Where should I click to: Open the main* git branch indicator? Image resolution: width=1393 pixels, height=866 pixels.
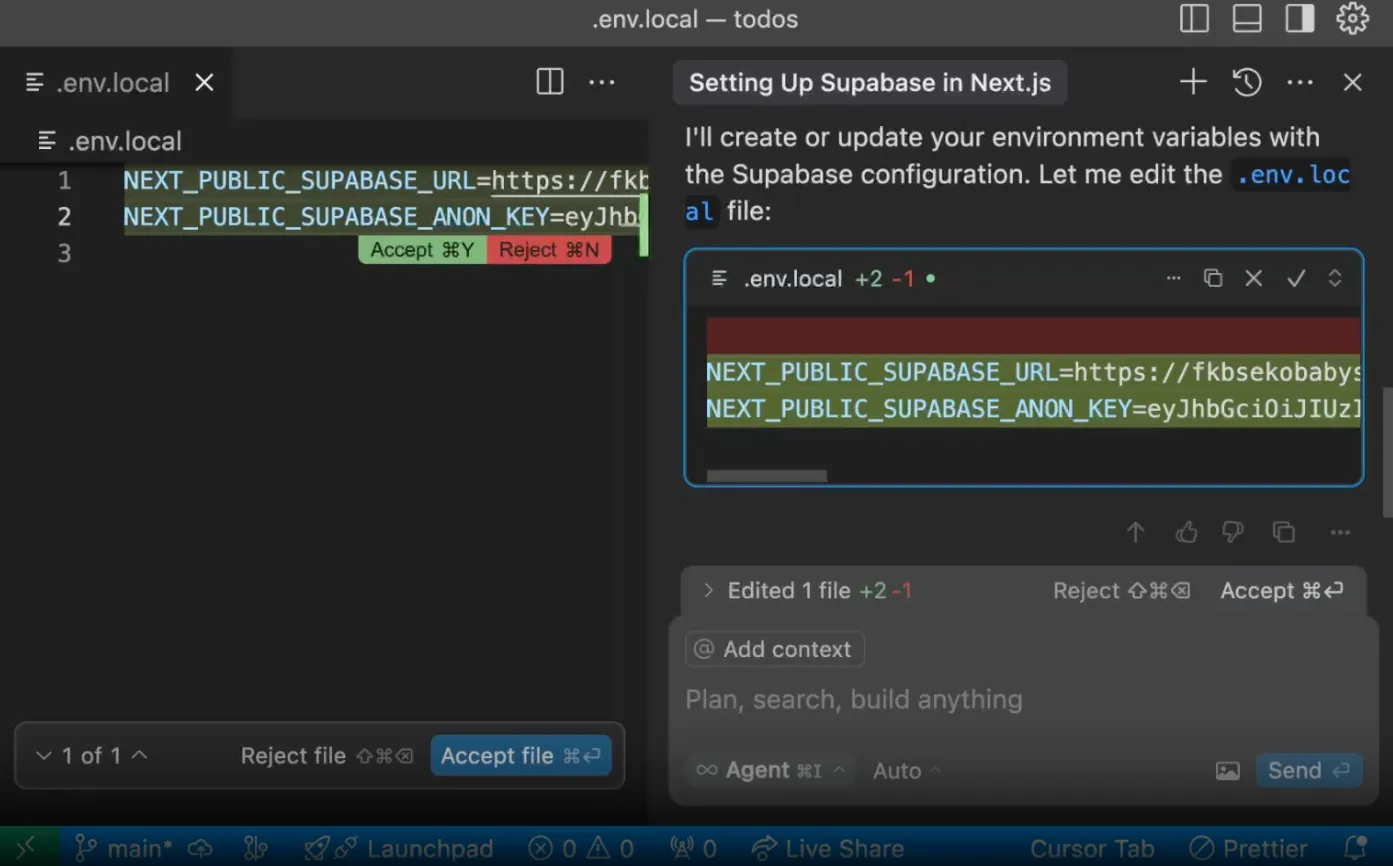click(x=125, y=849)
